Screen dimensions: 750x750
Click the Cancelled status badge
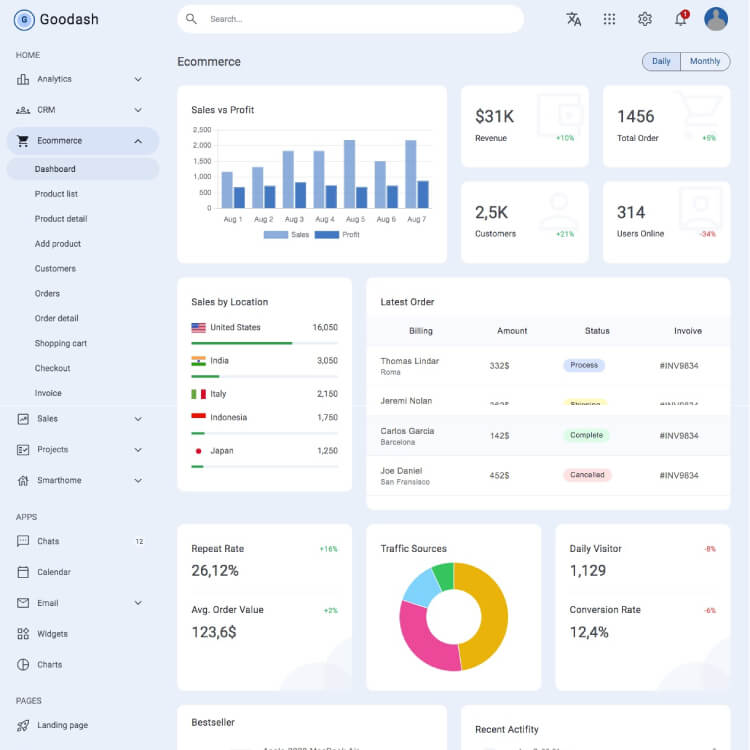click(x=587, y=475)
